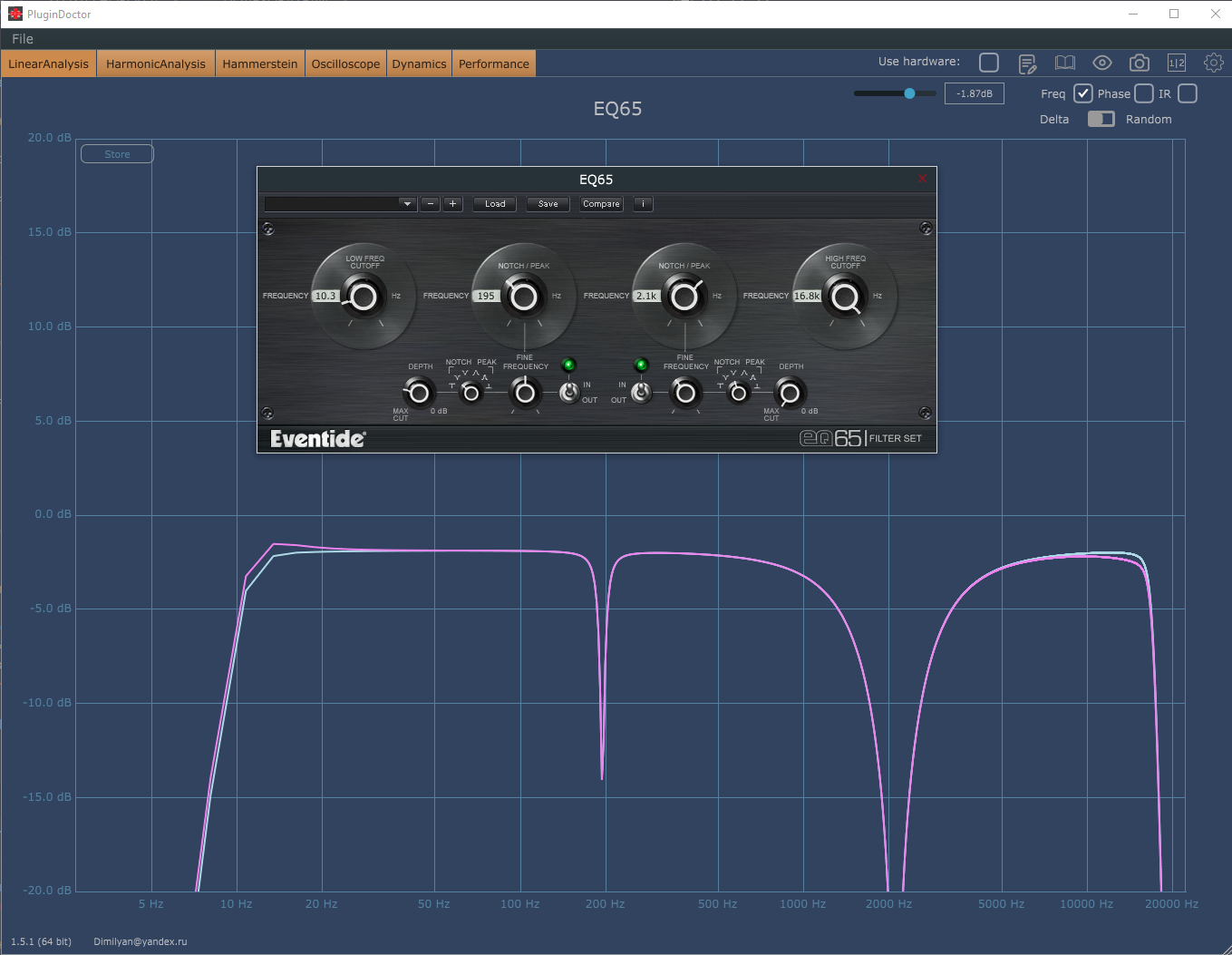Click the 10.3 Hz frequency readout

click(x=325, y=296)
